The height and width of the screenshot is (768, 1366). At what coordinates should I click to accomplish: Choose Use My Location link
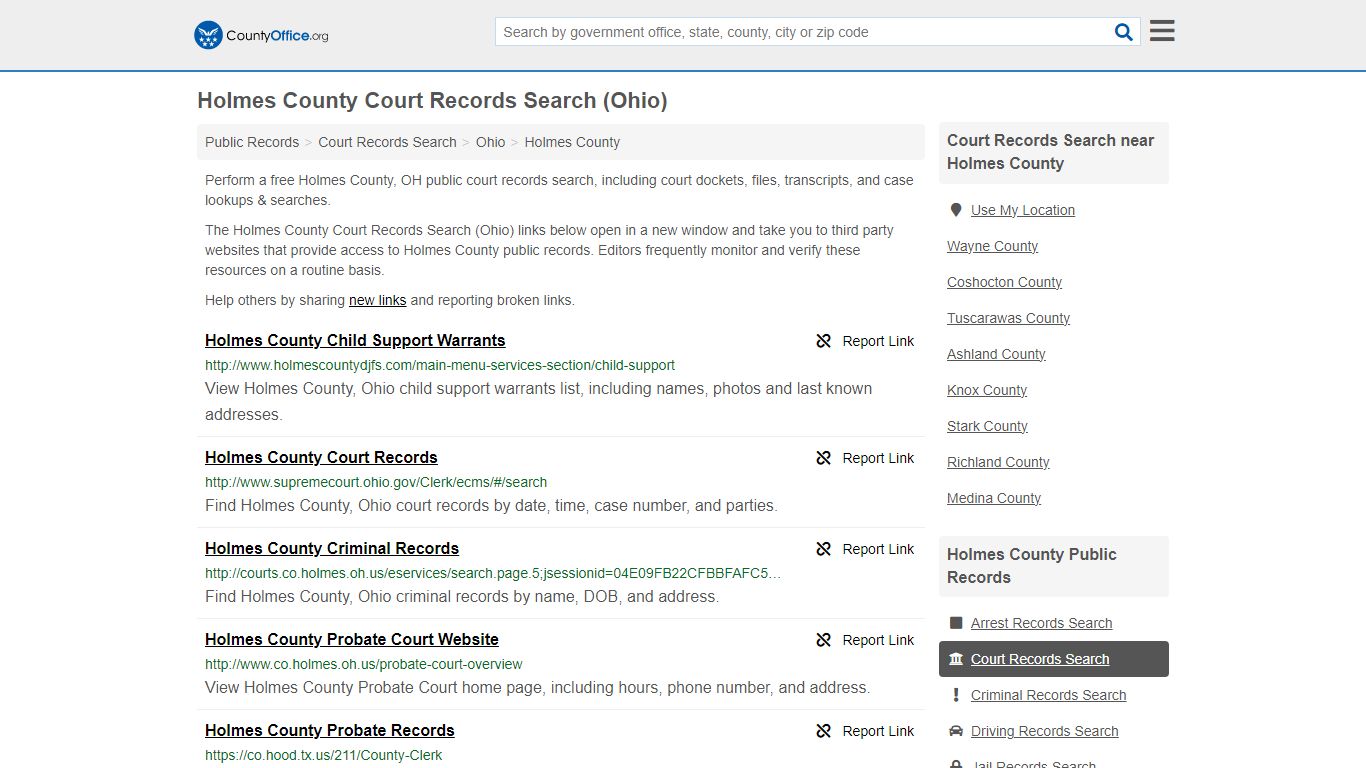tap(1023, 210)
